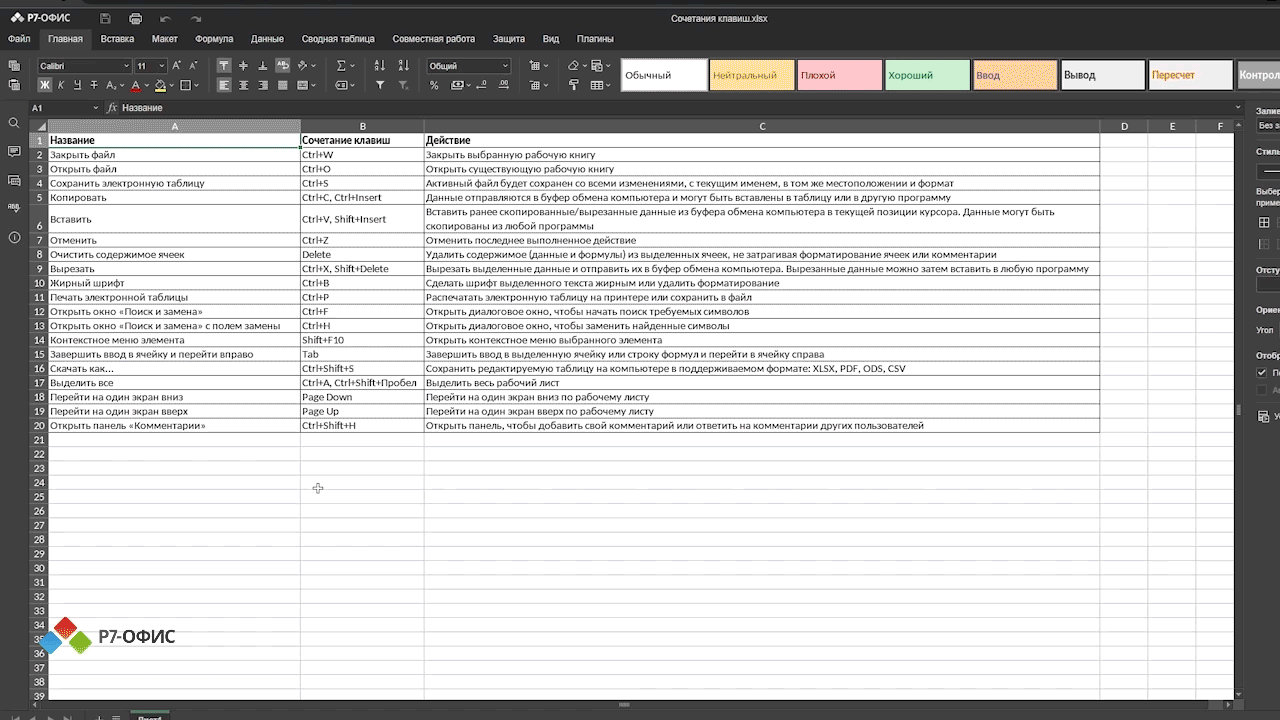Viewport: 1280px width, 720px height.
Task: Sort ascending icon
Action: (379, 65)
